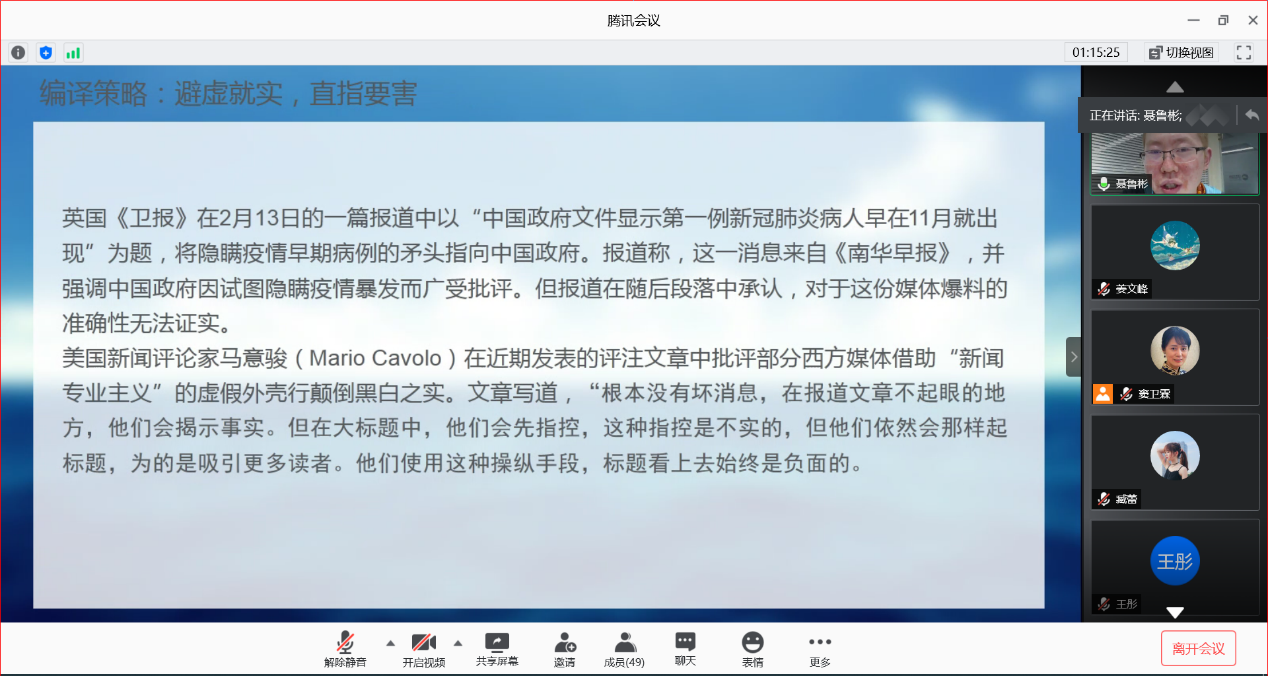Enter fullscreen mode via top-right icon
Image resolution: width=1268 pixels, height=676 pixels.
tap(1244, 52)
